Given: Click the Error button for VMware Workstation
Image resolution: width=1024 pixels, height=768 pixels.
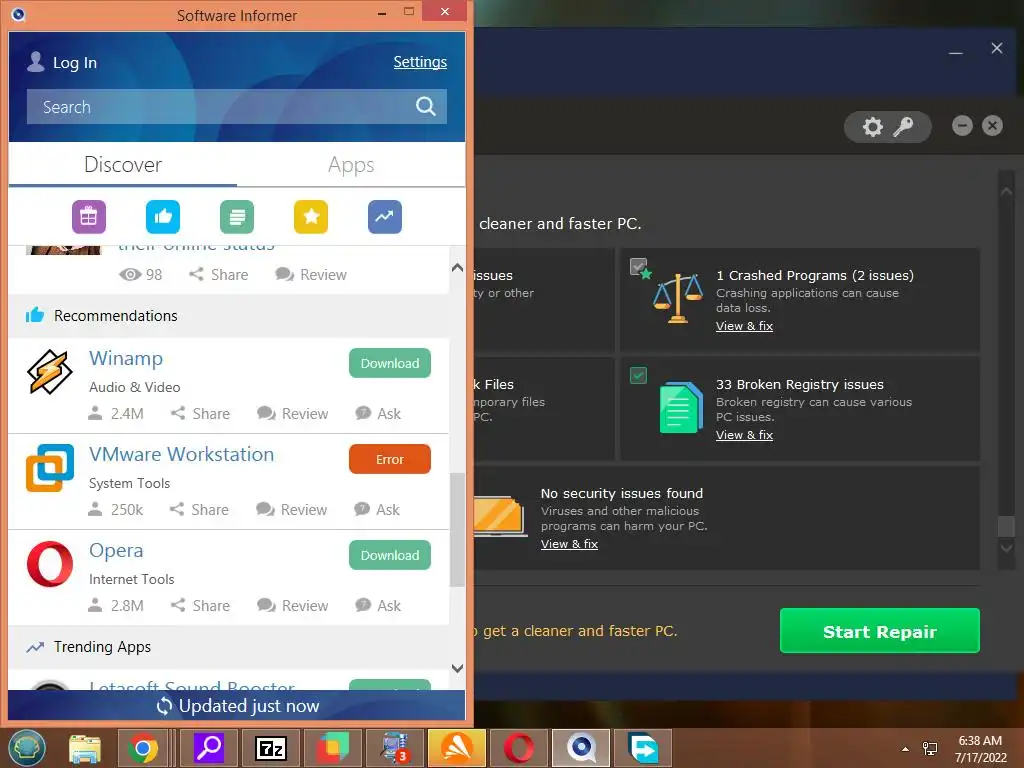Looking at the screenshot, I should 390,459.
